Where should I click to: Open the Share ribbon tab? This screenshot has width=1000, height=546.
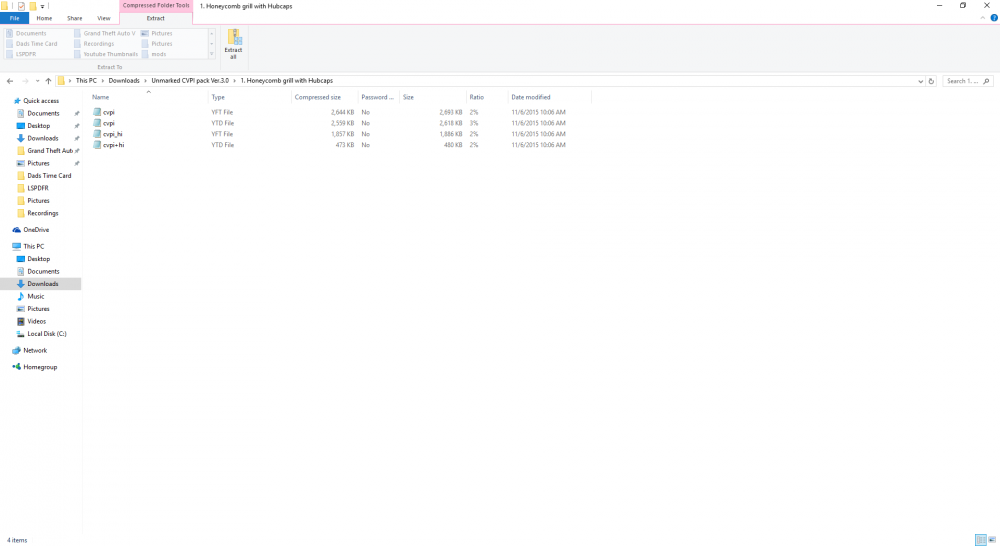(75, 18)
